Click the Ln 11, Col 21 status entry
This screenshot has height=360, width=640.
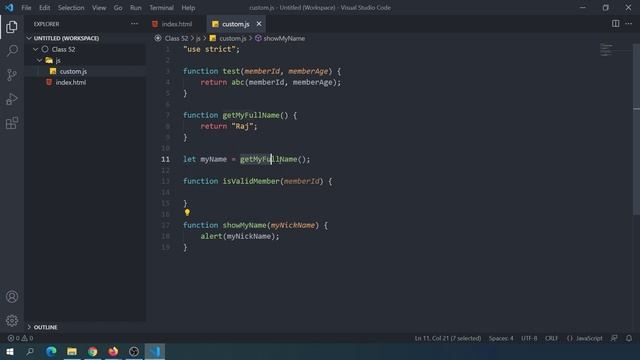click(448, 338)
